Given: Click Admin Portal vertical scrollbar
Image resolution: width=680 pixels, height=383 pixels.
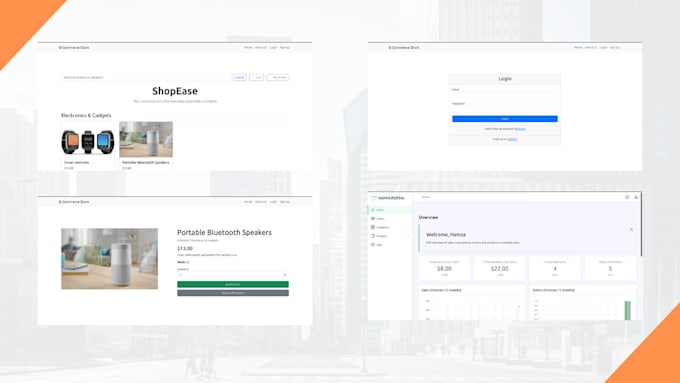Looking at the screenshot, I should (641, 225).
